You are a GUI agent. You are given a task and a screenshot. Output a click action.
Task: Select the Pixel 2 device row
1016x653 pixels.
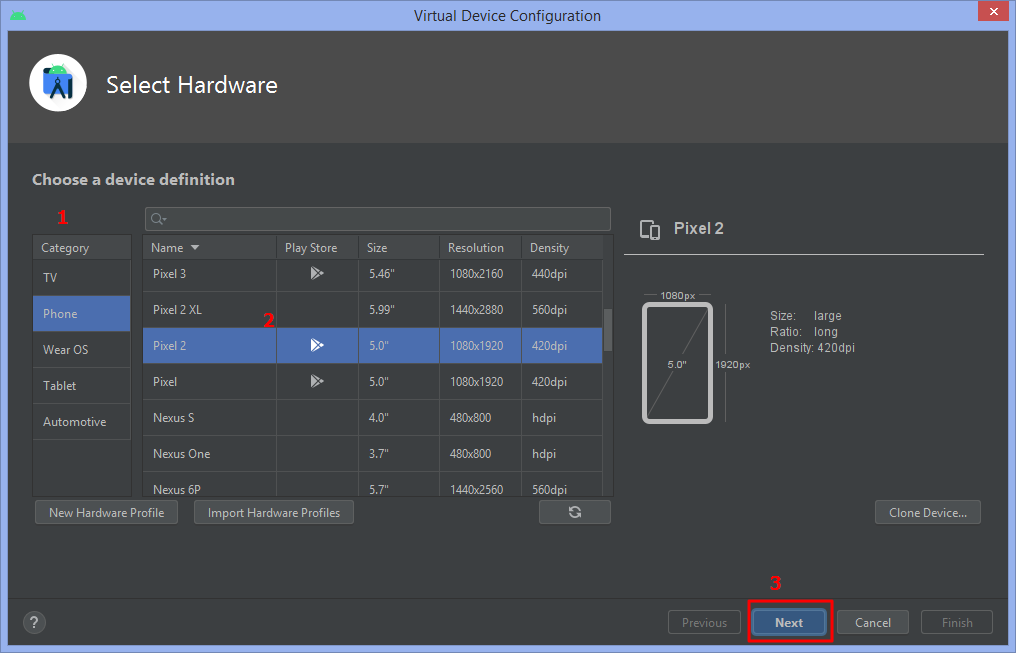coord(373,345)
